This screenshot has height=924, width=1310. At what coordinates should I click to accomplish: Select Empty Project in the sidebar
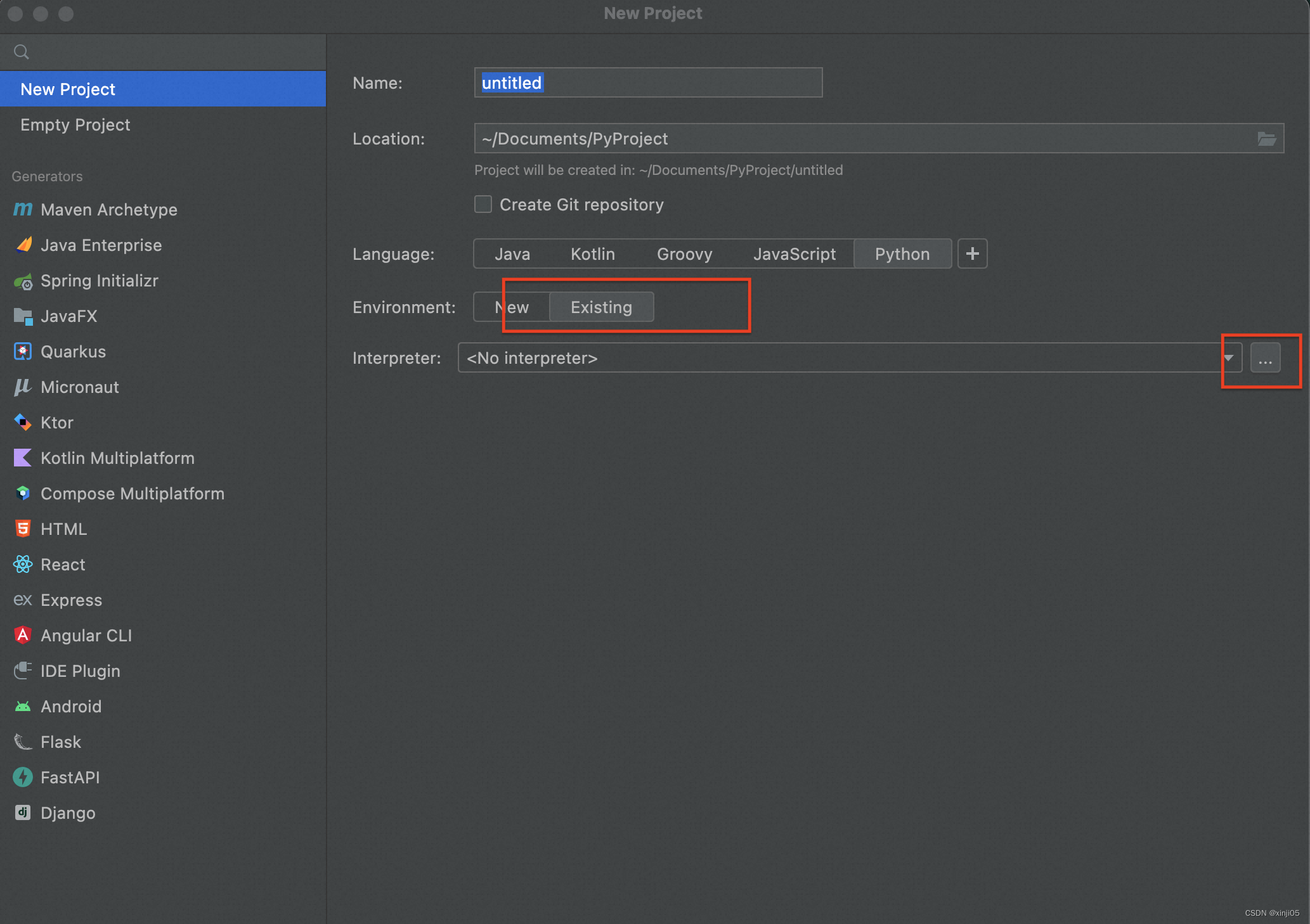(x=75, y=125)
